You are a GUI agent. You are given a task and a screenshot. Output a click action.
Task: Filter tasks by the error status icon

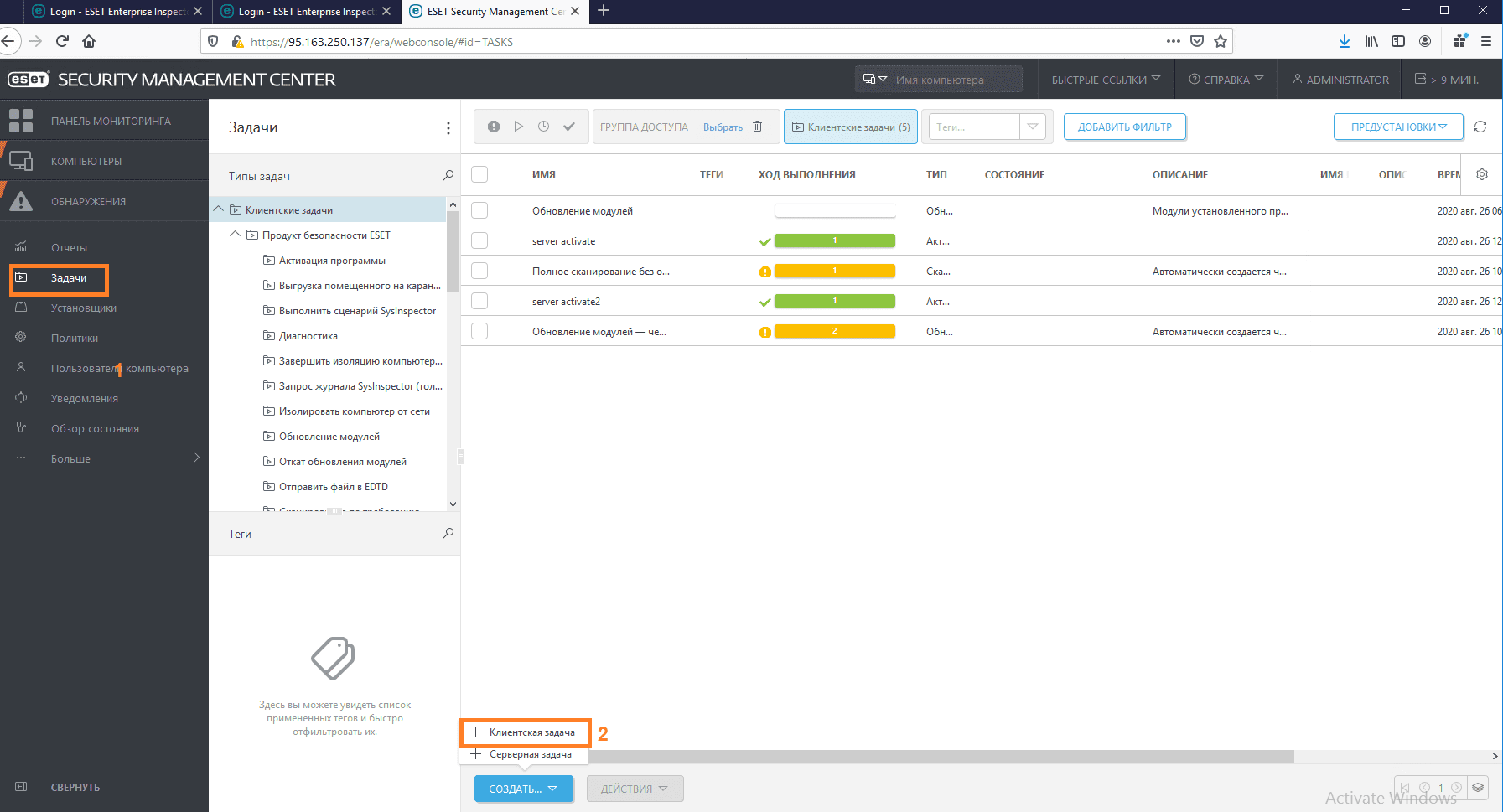point(494,127)
